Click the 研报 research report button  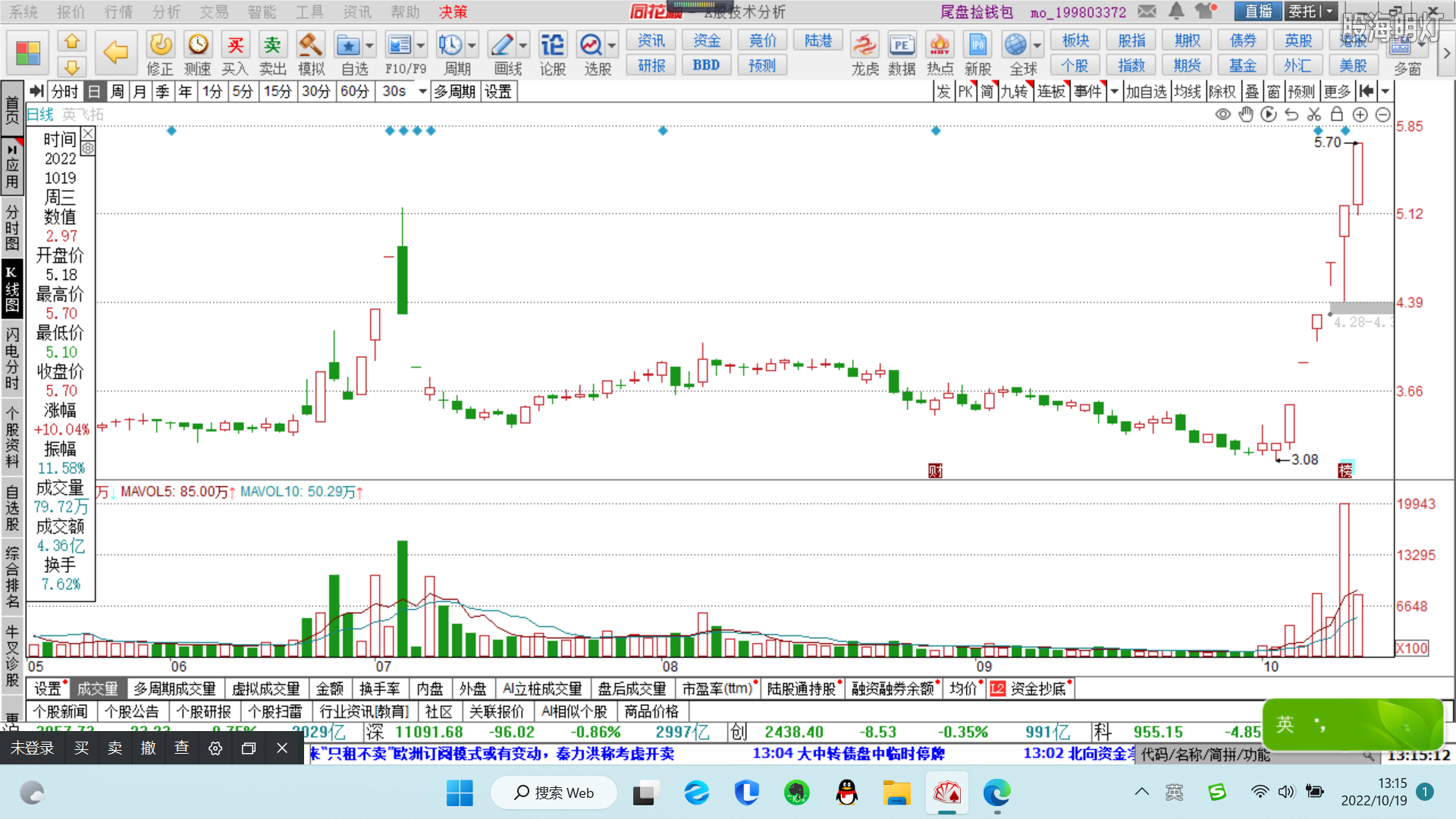tap(651, 65)
